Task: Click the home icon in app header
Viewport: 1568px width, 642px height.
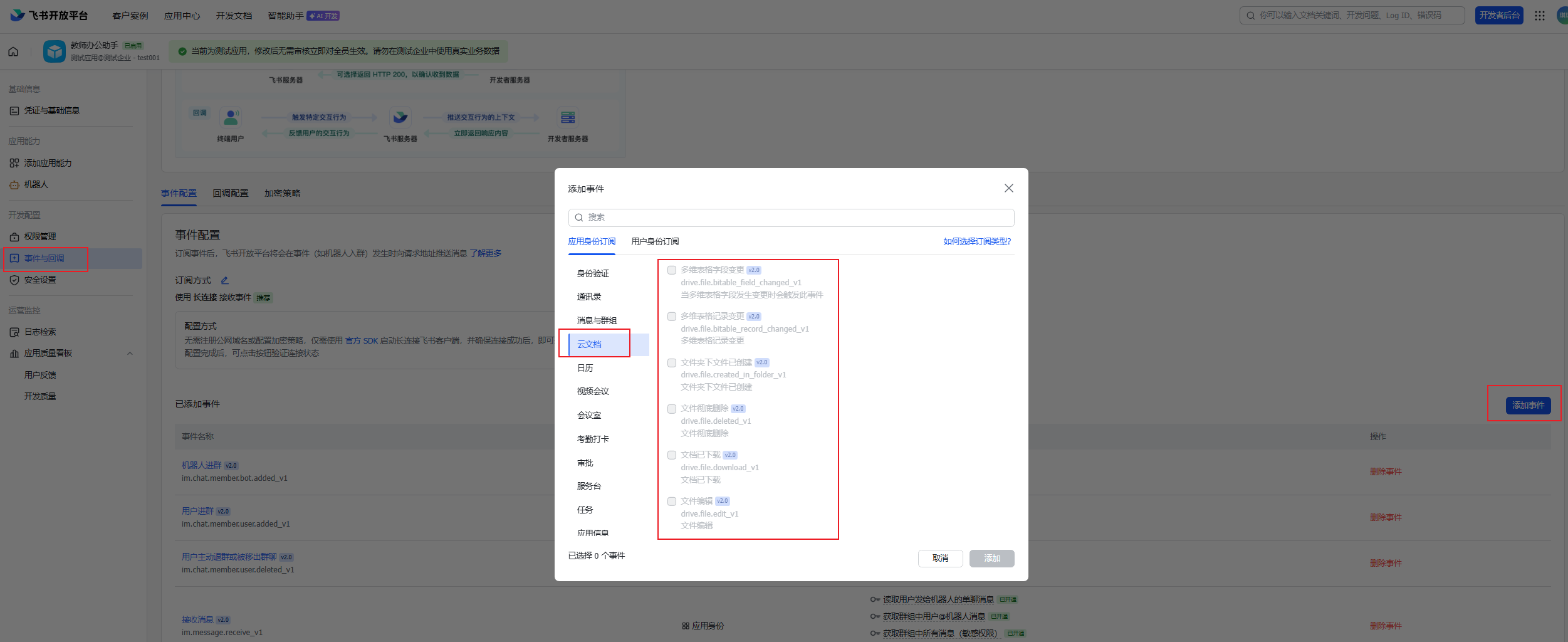Action: pyautogui.click(x=13, y=51)
